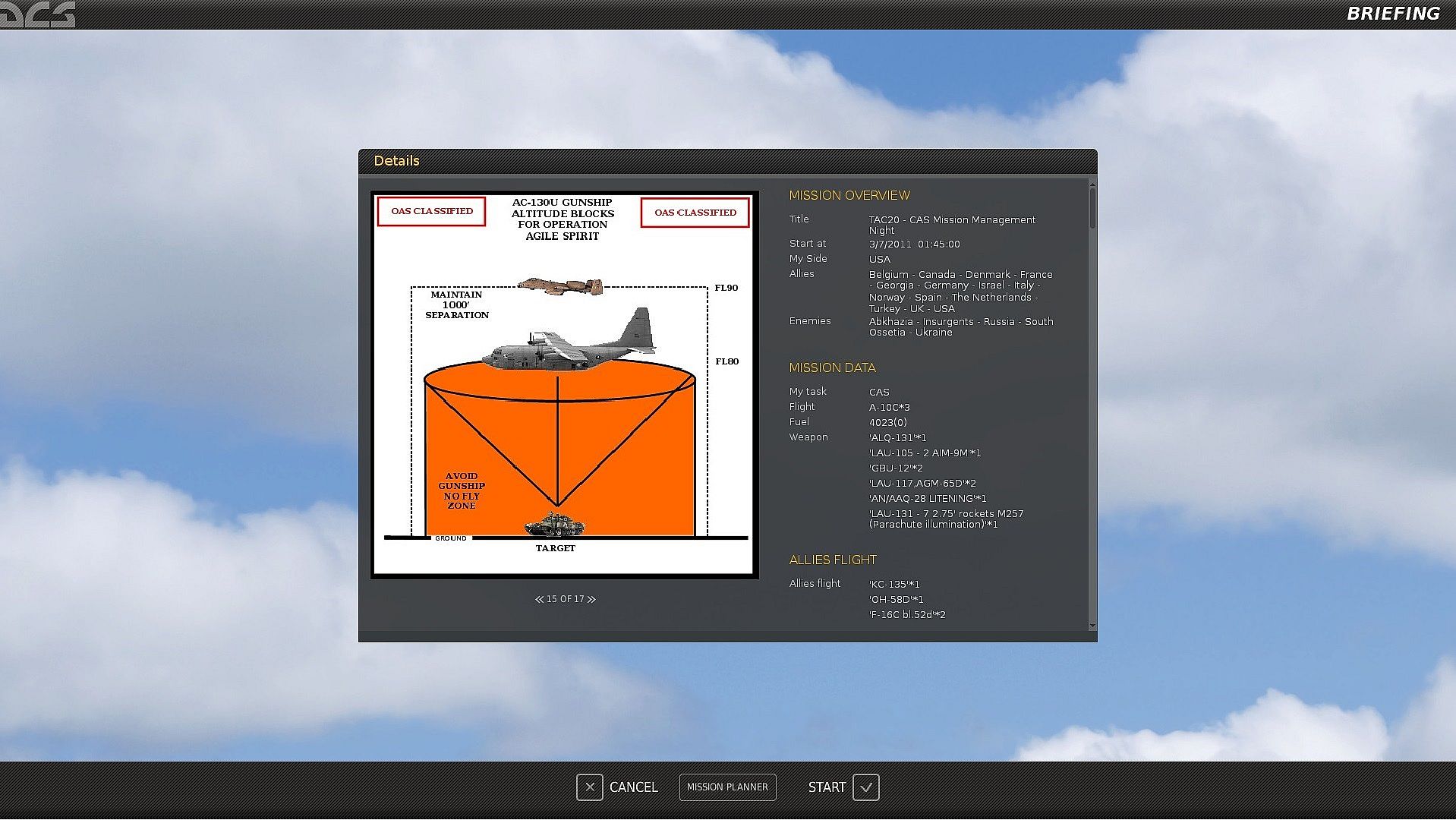Open the Mission Planner
Viewport: 1456px width, 820px height.
[x=727, y=787]
